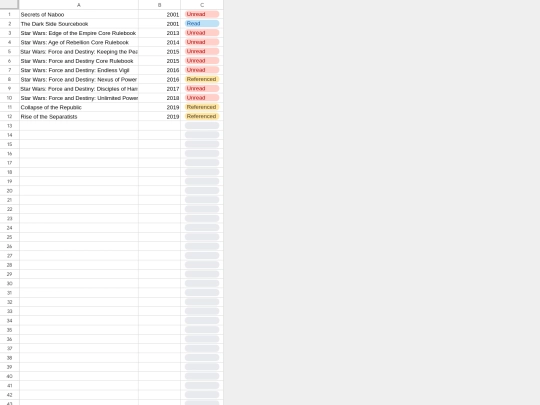Open the Referenced chip for Nexus of Power
Image resolution: width=540 pixels, height=405 pixels.
pos(202,79)
